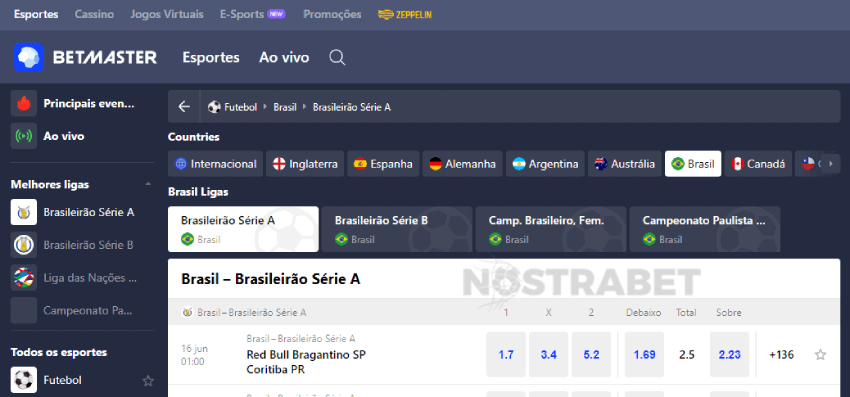Screen dimensions: 850x397
Task: Click Futebol in the breadcrumb
Action: [241, 107]
